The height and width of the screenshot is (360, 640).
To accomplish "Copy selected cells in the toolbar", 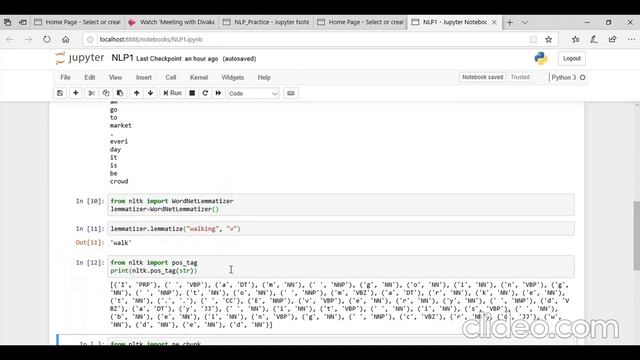I will [106, 93].
